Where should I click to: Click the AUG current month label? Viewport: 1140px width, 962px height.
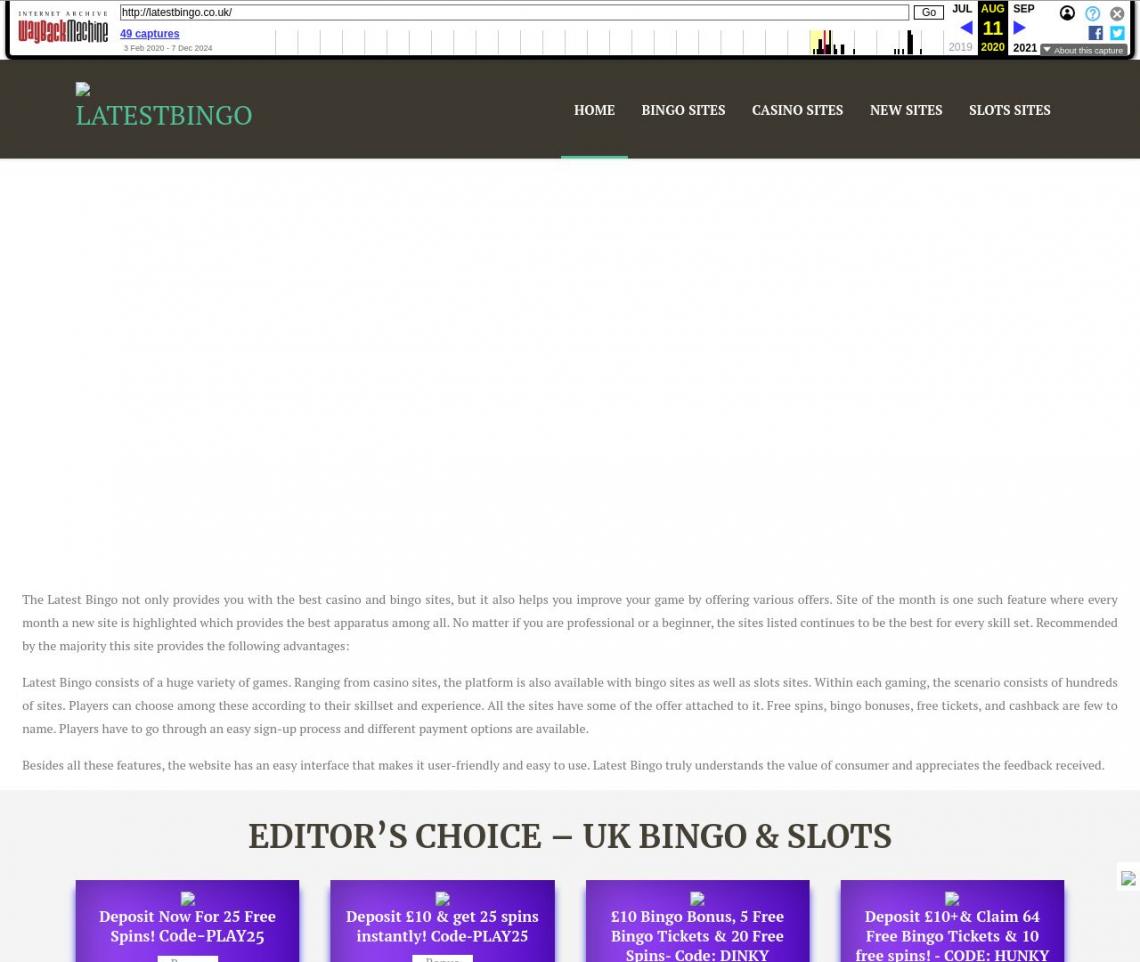pyautogui.click(x=992, y=9)
